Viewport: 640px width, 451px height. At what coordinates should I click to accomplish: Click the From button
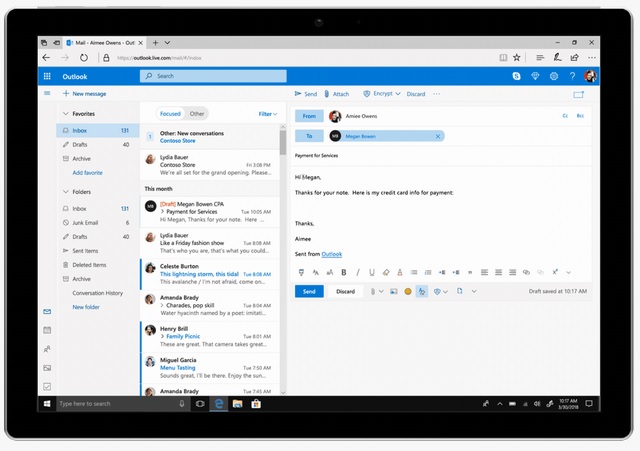309,116
